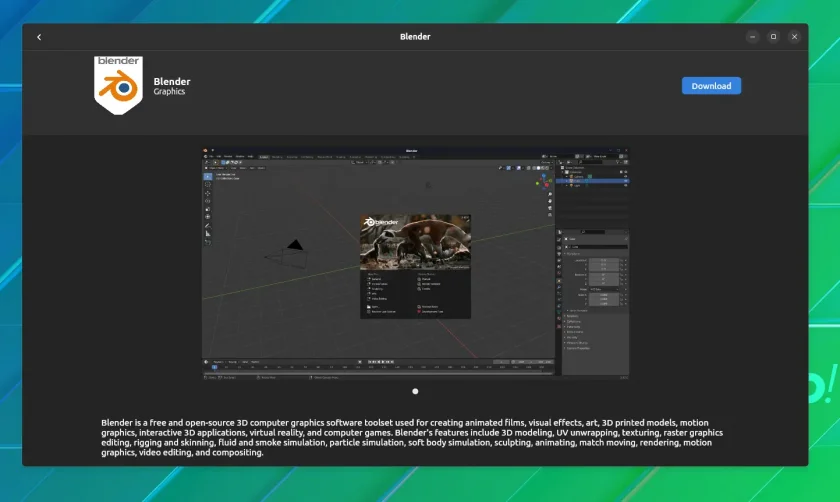Go back using the header arrow
This screenshot has height=502, width=840.
[x=39, y=37]
